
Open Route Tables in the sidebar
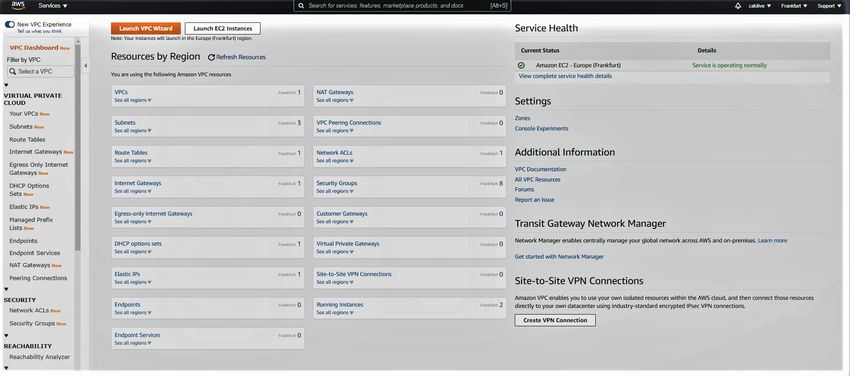pos(27,139)
